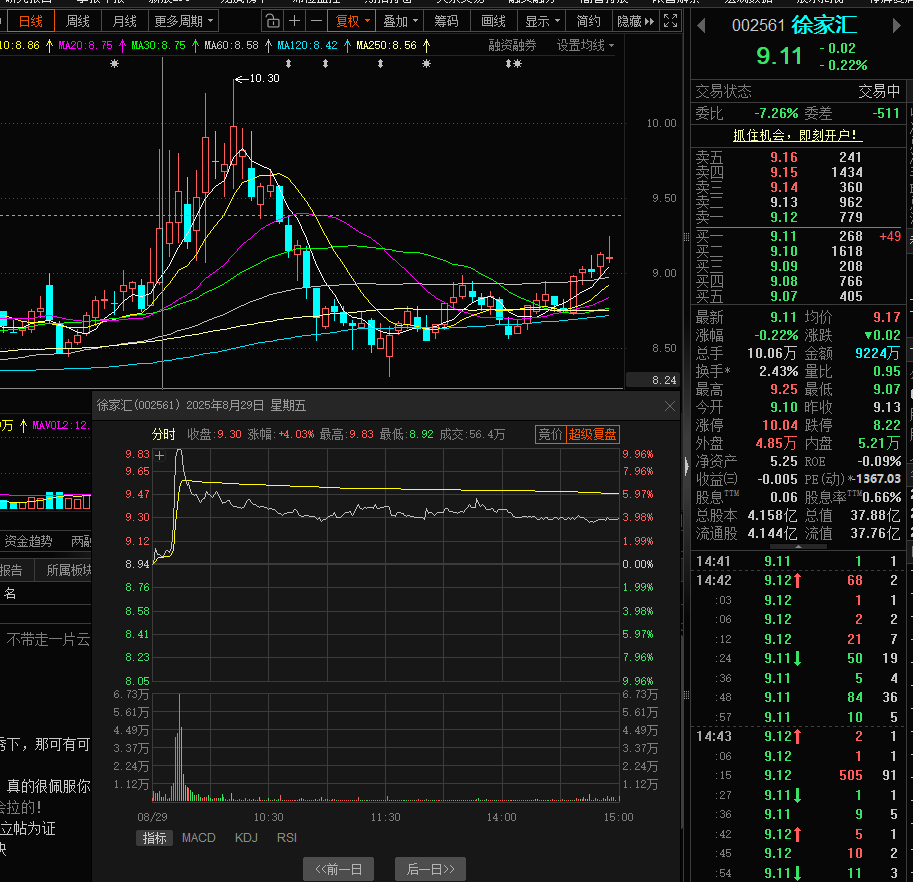Toggle 筹码 chip distribution panel
Image resolution: width=913 pixels, height=882 pixels.
(446, 22)
